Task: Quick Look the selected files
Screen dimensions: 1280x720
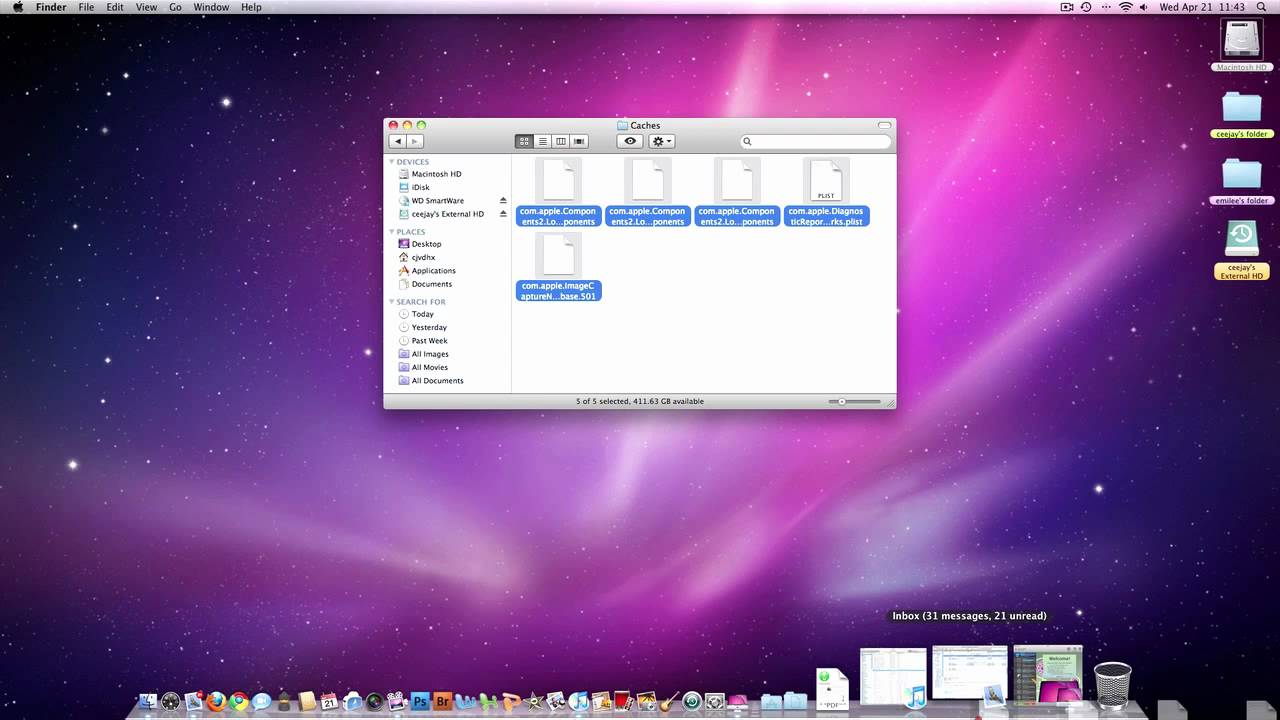Action: tap(630, 141)
